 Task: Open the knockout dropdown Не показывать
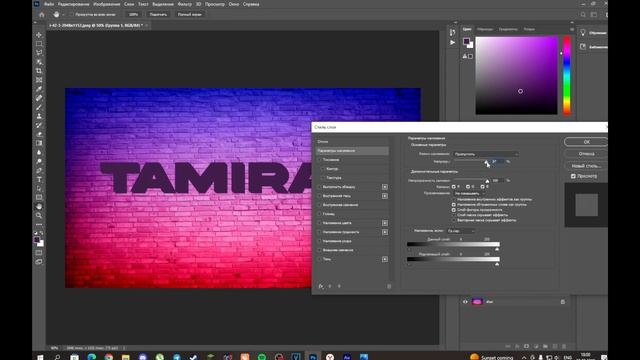click(469, 193)
